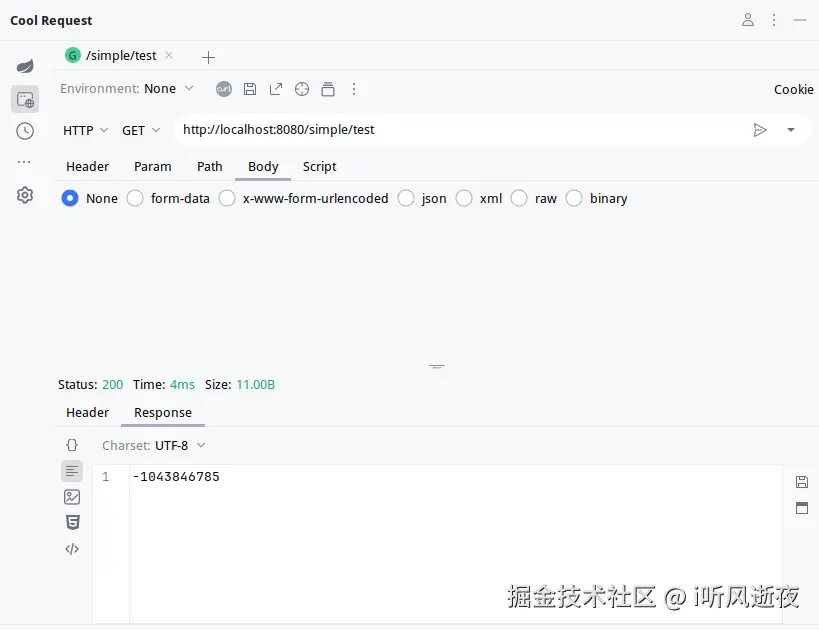Select the HTTP request panel sidebar icon
This screenshot has height=630, width=819.
tap(25, 99)
